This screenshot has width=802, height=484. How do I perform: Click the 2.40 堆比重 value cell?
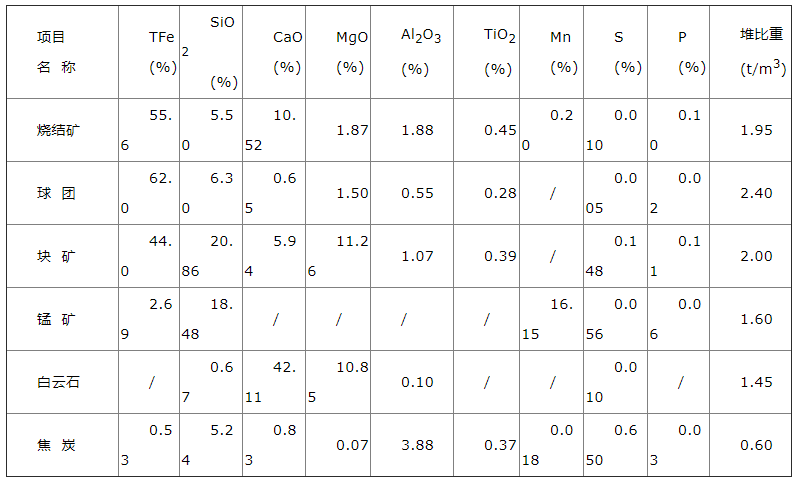[755, 193]
